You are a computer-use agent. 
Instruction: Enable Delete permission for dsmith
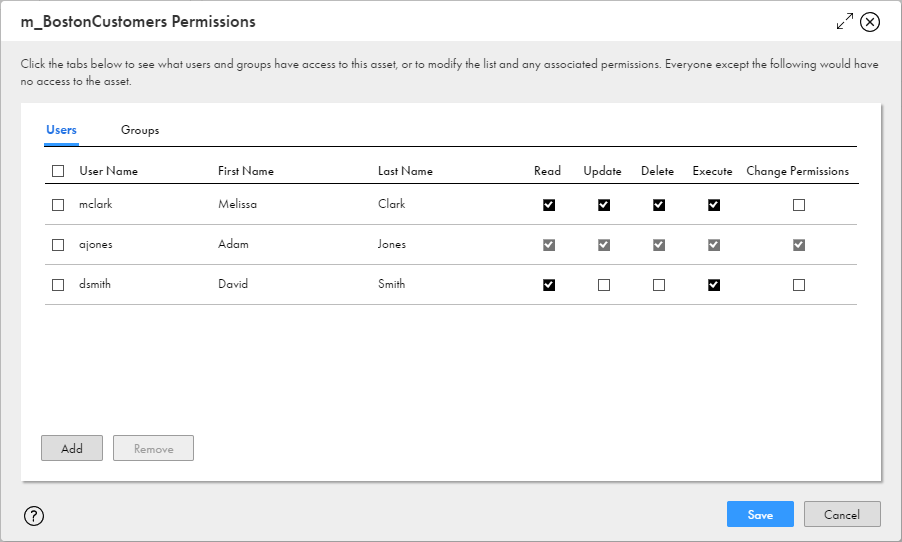pyautogui.click(x=659, y=285)
